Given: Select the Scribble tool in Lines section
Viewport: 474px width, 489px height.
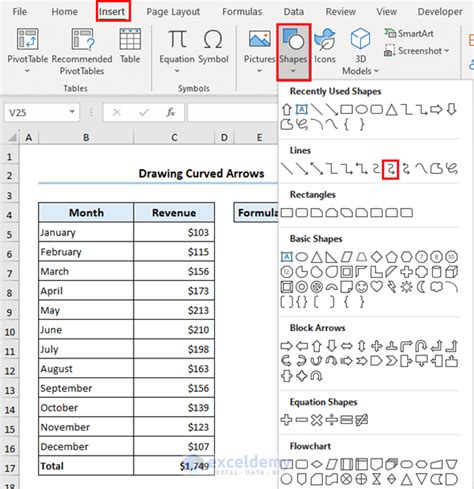Looking at the screenshot, I should click(451, 169).
